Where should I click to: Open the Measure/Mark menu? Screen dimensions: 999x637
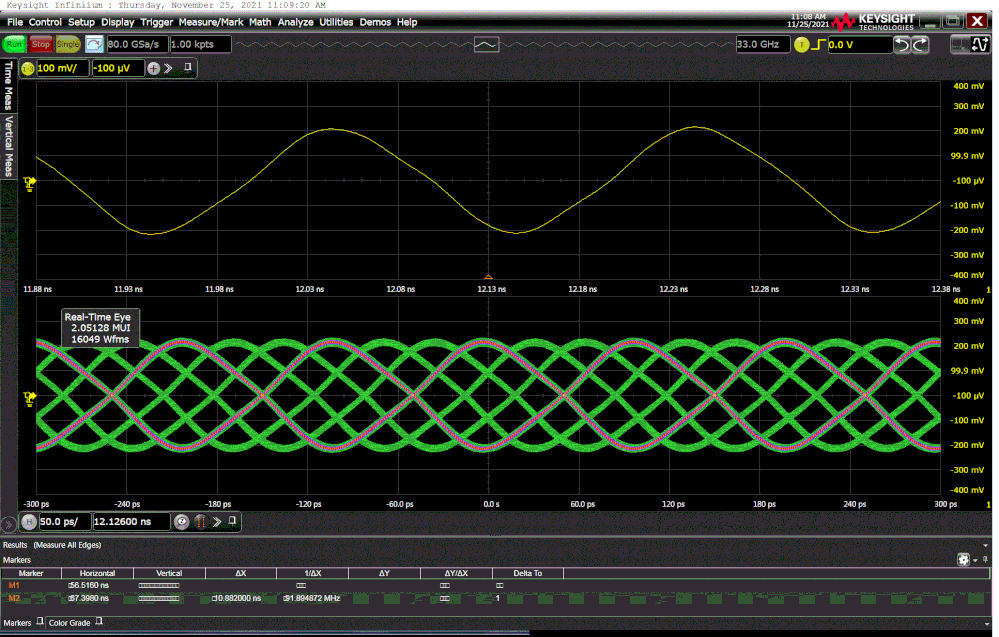point(212,21)
